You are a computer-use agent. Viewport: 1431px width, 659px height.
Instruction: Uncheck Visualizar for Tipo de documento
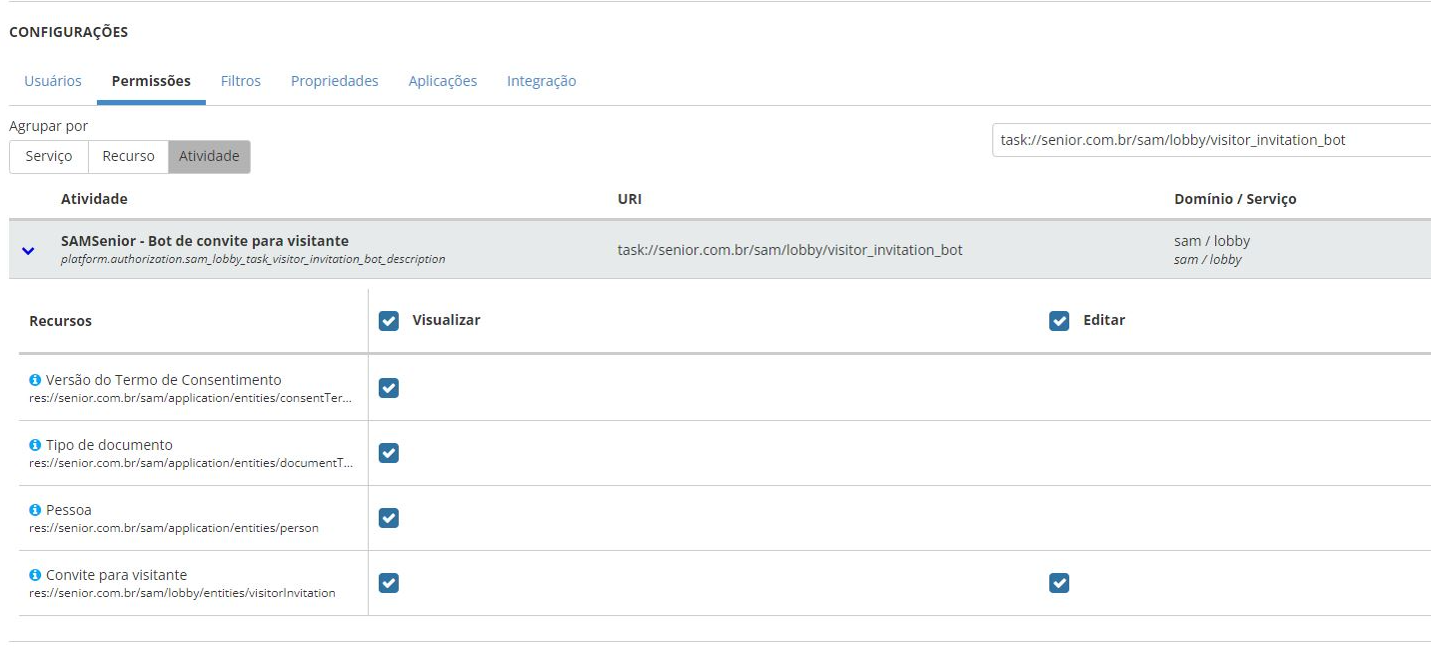point(389,453)
